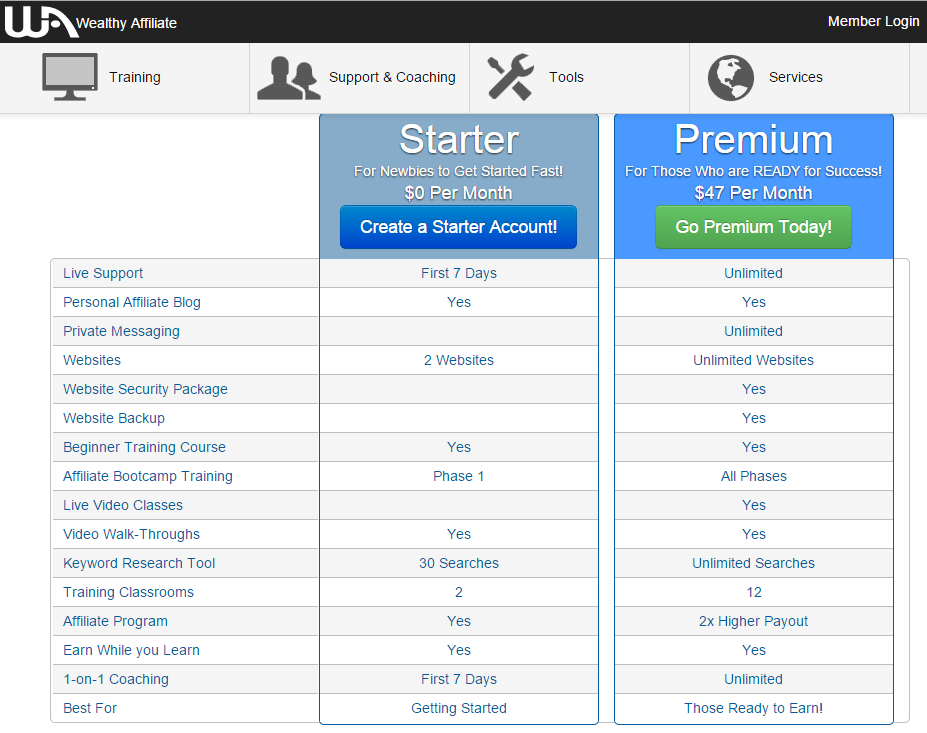
Task: Click Go Premium Today button
Action: (753, 227)
